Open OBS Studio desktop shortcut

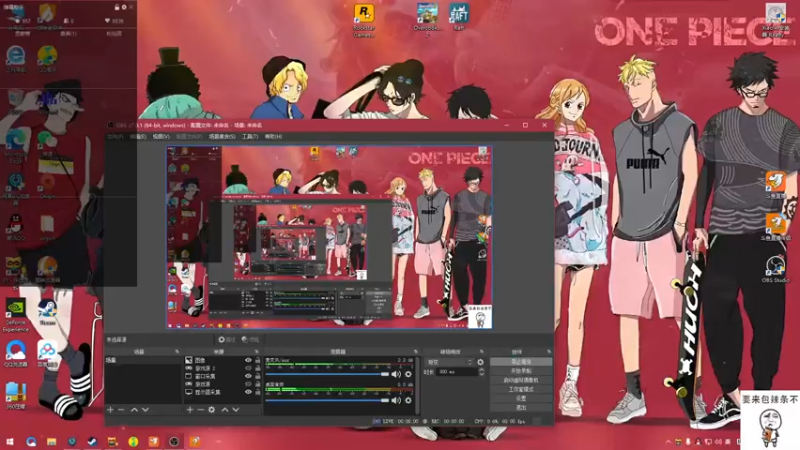tap(776, 269)
